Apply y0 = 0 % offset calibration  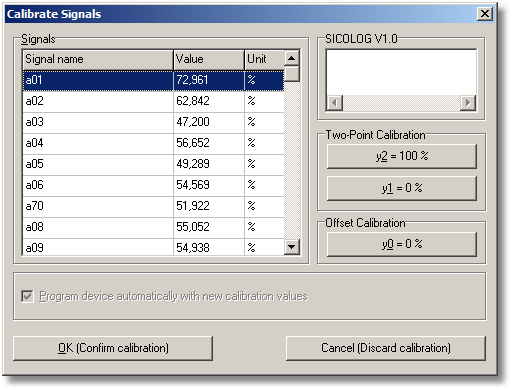click(x=402, y=244)
